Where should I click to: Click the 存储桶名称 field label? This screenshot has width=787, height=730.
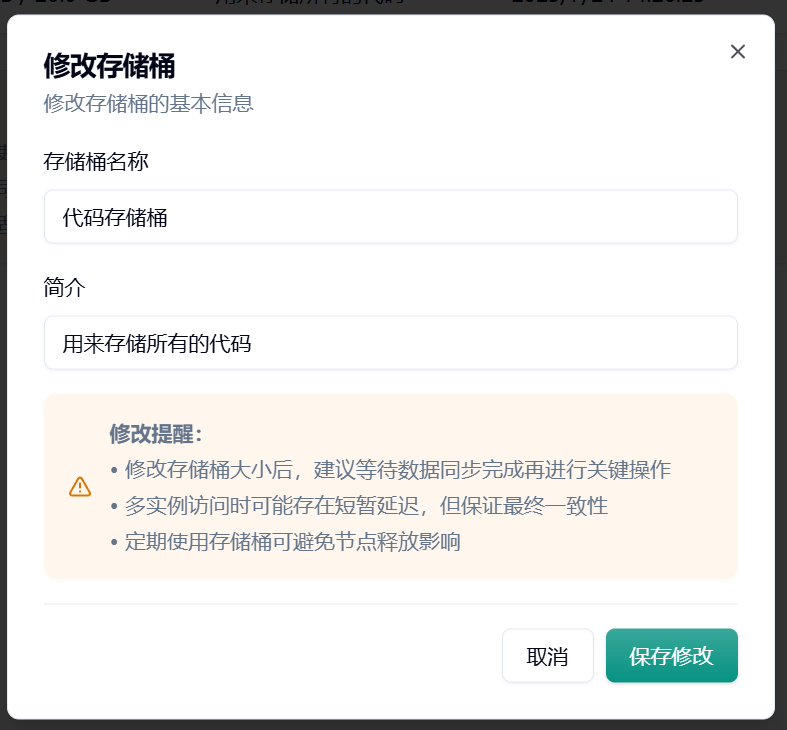tap(96, 161)
